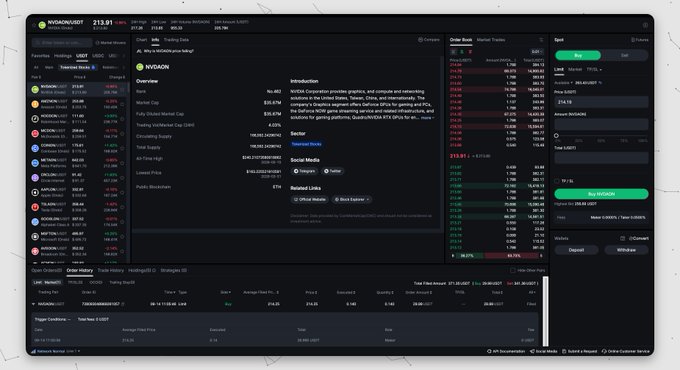Select the USDC market tab
Screen dimensions: 680x370
tap(98, 56)
